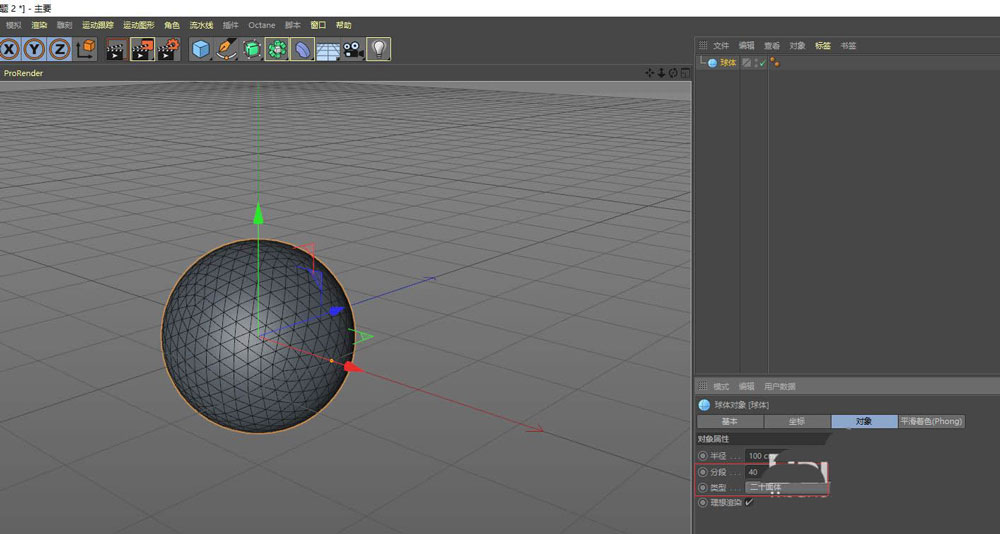
Task: Click the render to picture viewer icon
Action: 142,49
